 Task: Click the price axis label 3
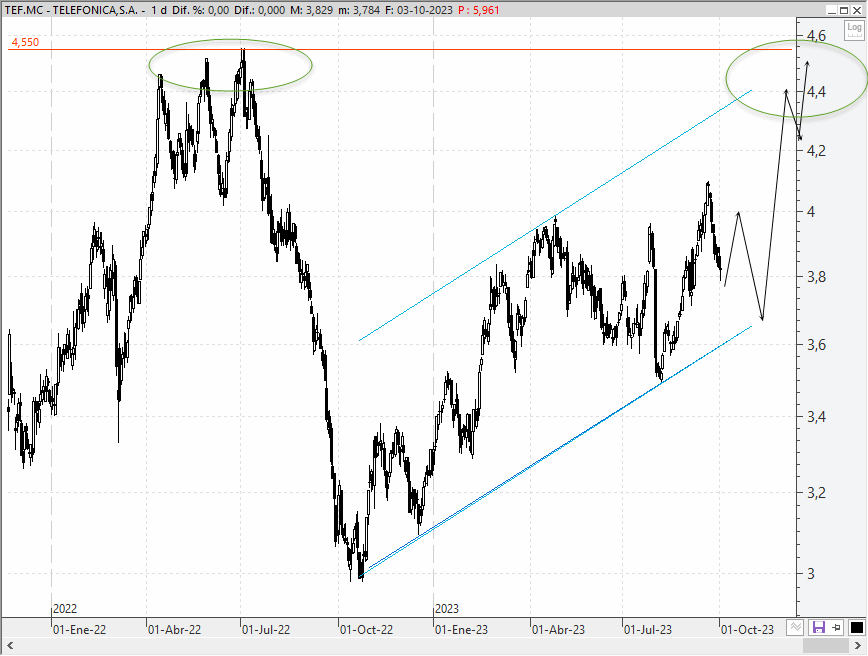811,574
